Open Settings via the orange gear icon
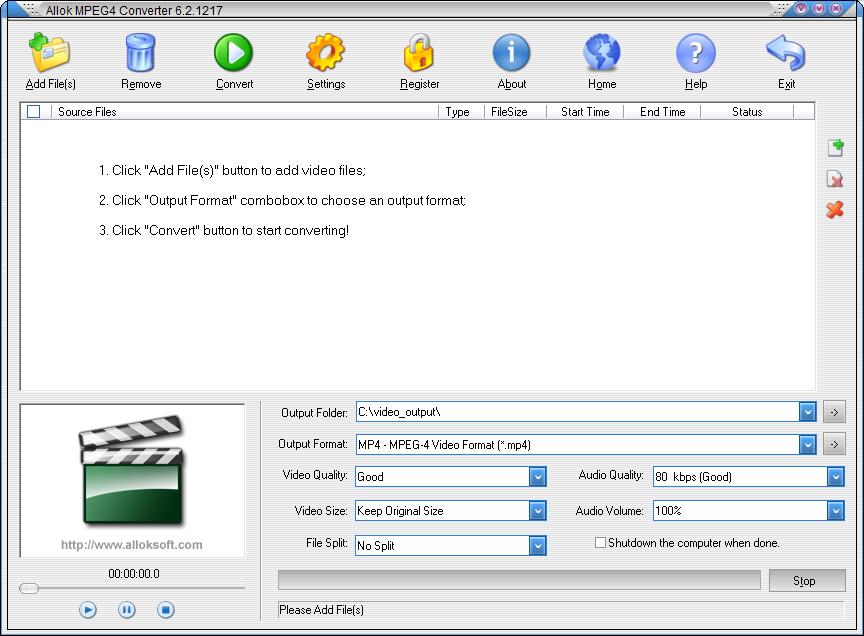 [x=326, y=53]
